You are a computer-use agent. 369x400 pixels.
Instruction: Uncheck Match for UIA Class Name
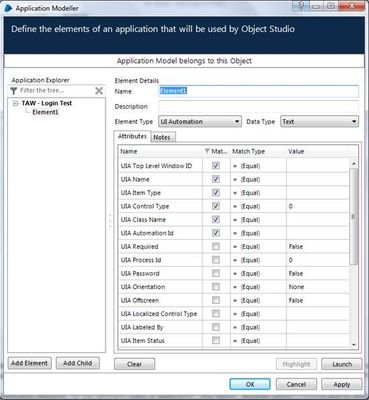pos(216,219)
